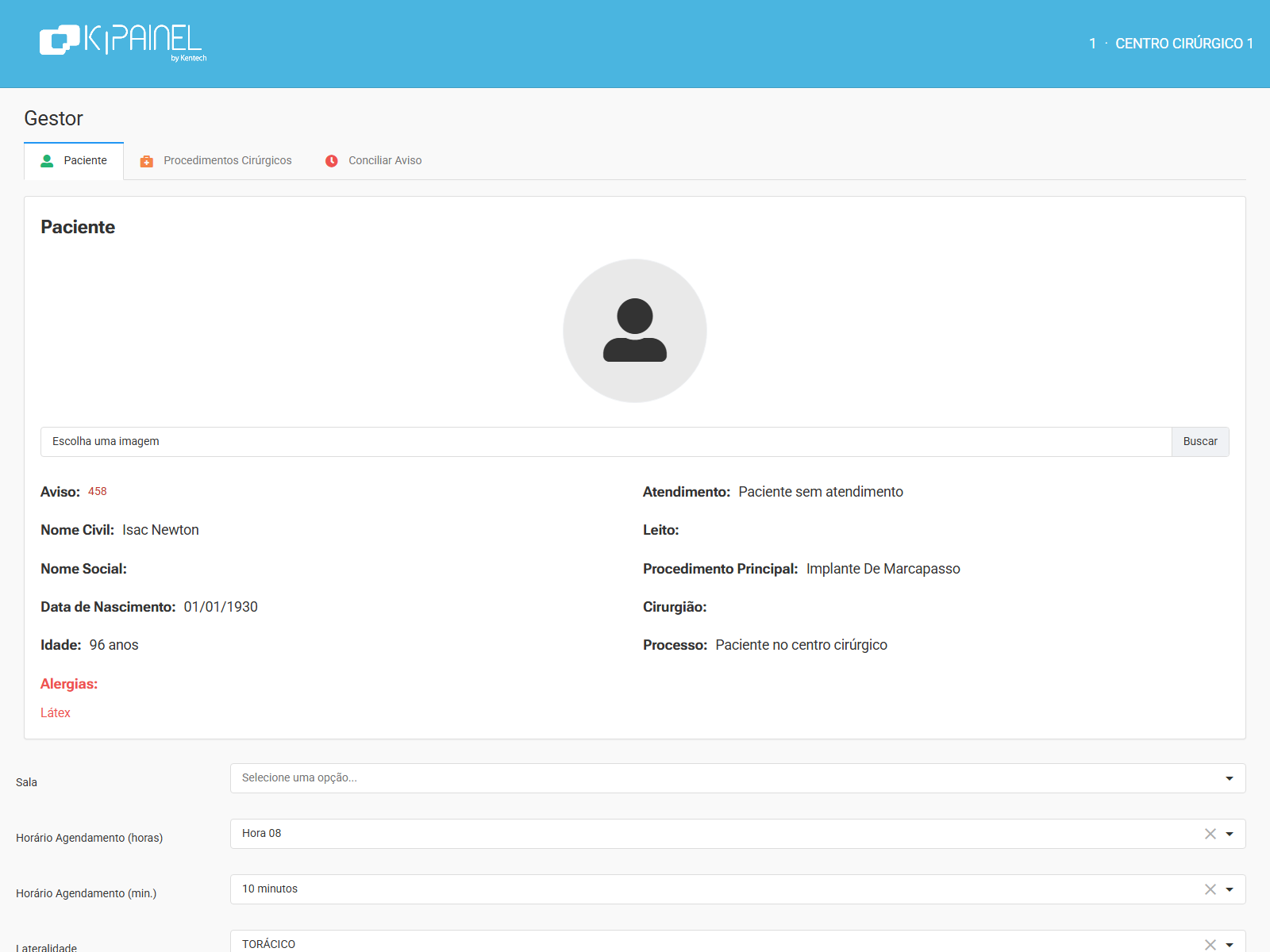The width and height of the screenshot is (1270, 952).
Task: Click the Cirurgião label
Action: coord(675,607)
